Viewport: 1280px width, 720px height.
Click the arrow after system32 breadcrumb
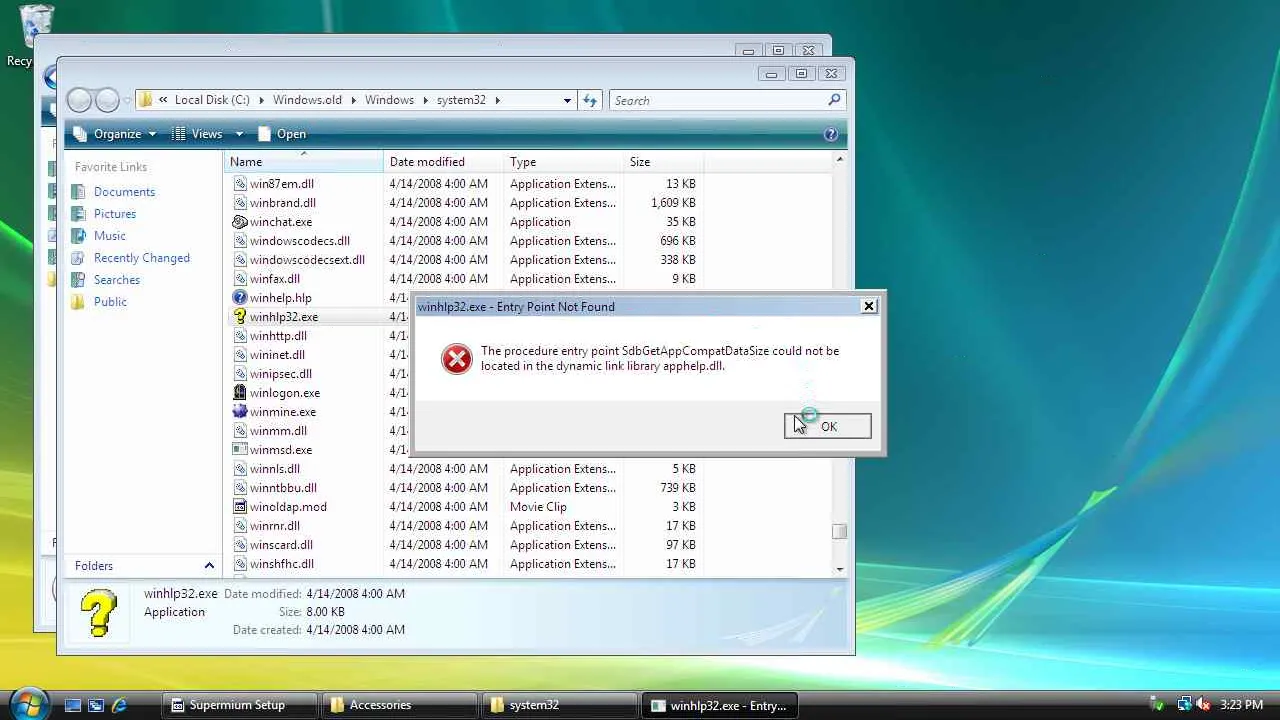click(497, 100)
